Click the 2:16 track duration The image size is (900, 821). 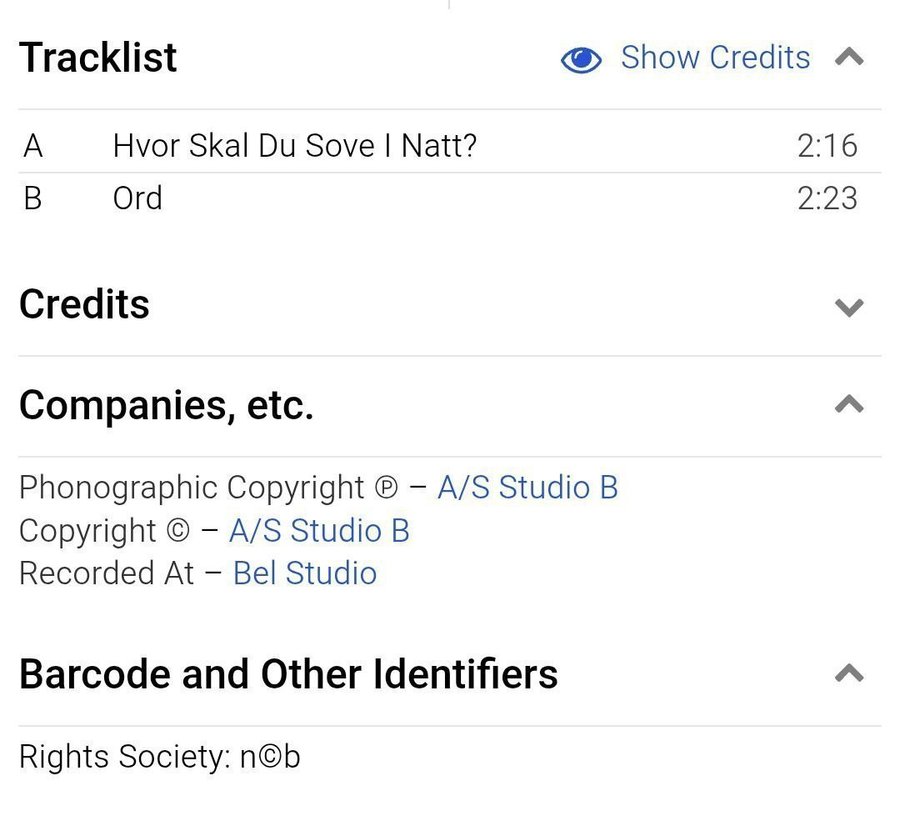click(x=827, y=146)
